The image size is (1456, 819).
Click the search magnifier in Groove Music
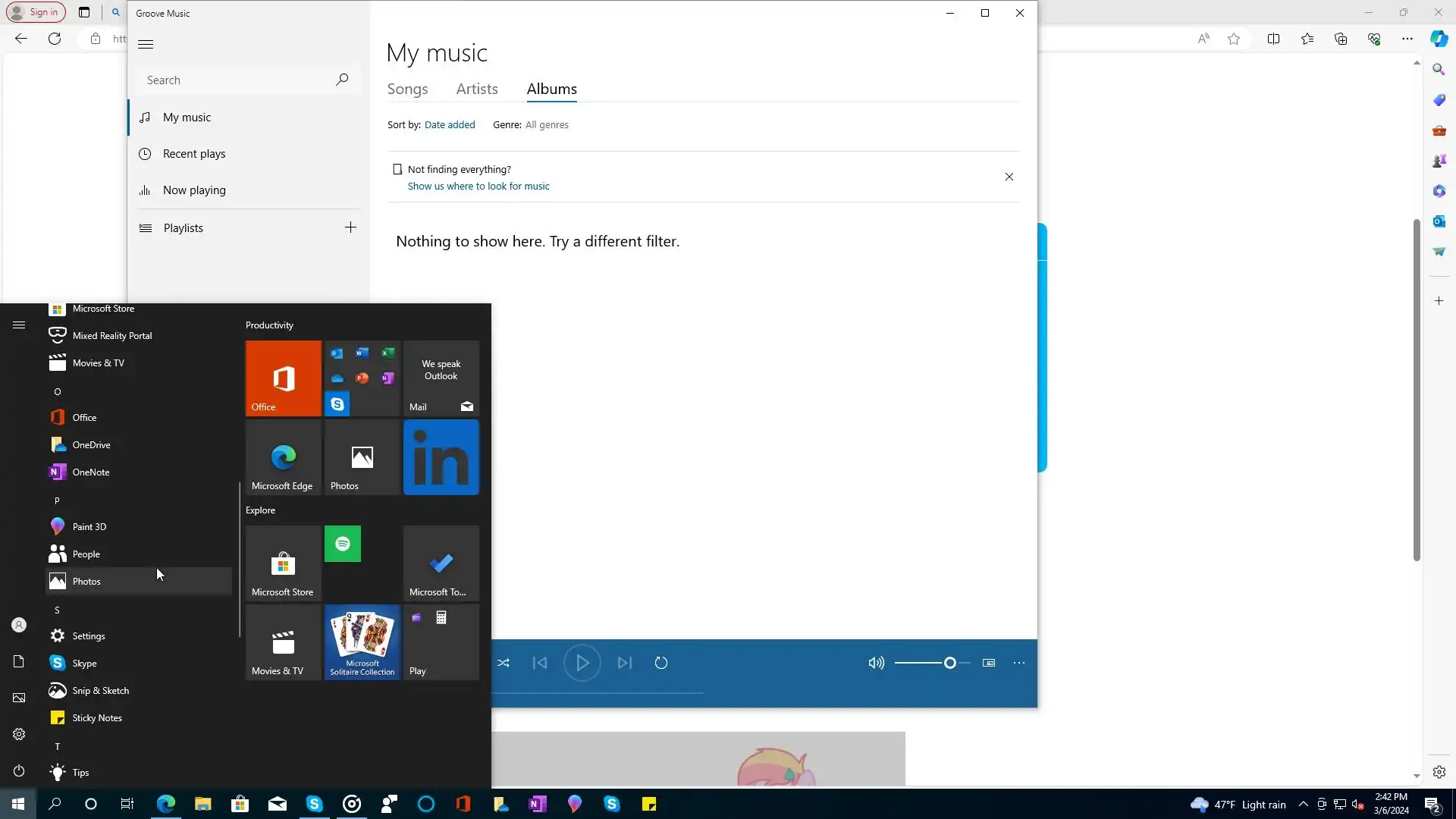click(342, 80)
